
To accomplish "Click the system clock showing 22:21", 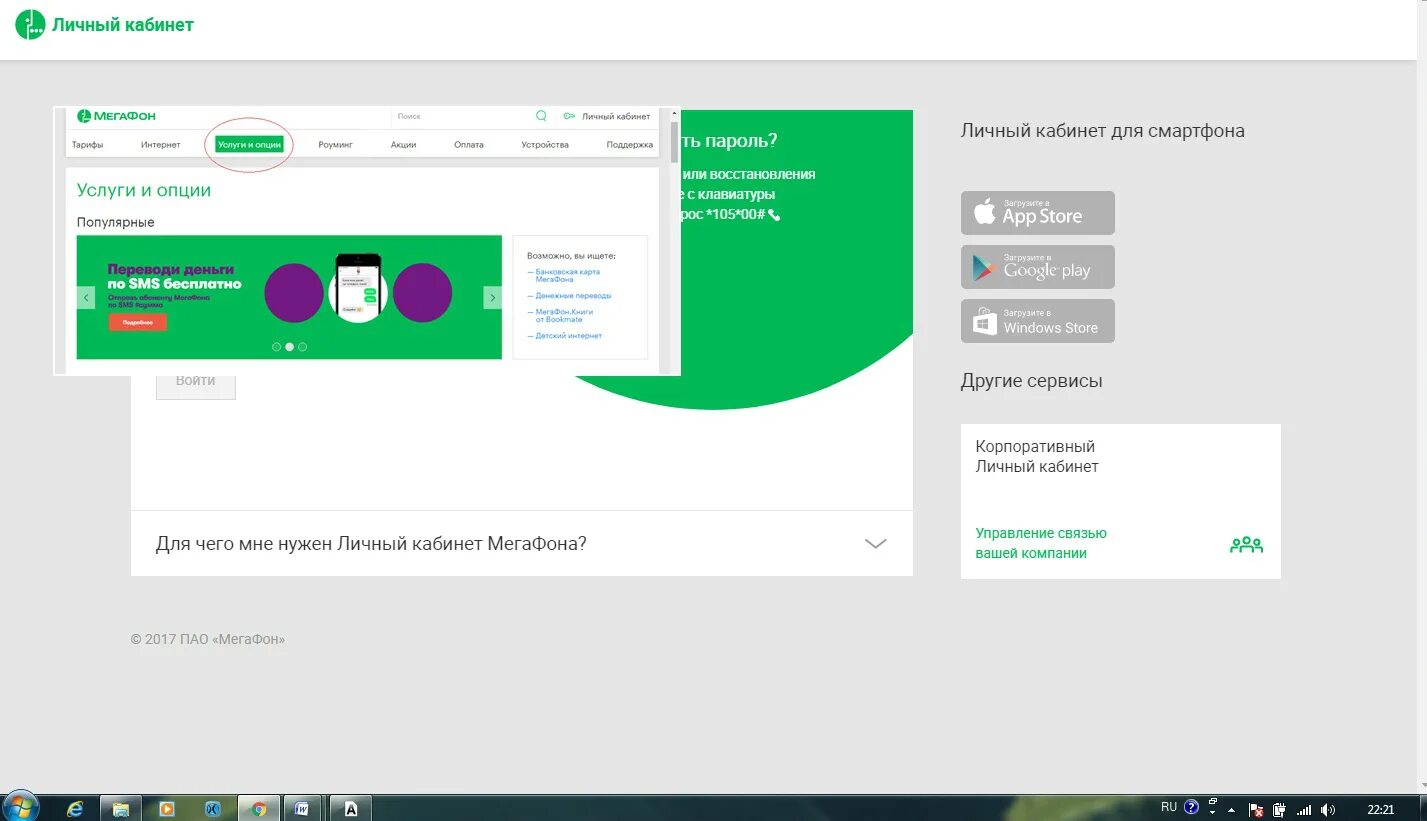I will pos(1380,809).
